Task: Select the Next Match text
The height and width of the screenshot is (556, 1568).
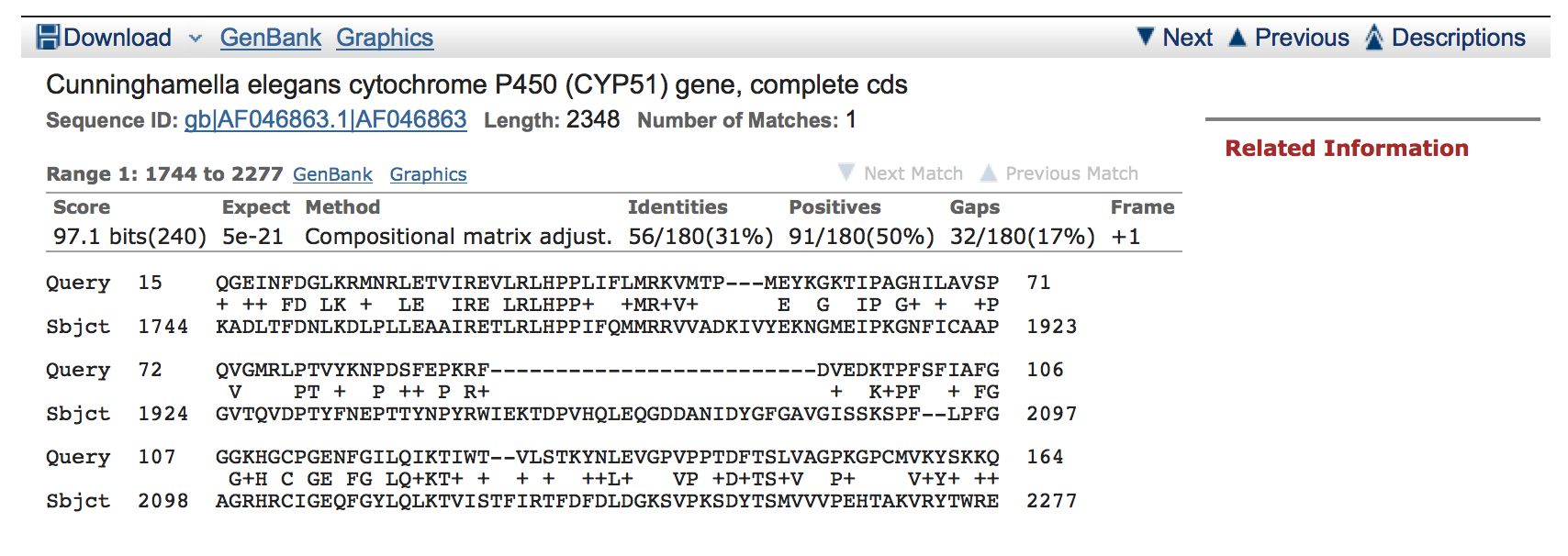Action: click(913, 173)
